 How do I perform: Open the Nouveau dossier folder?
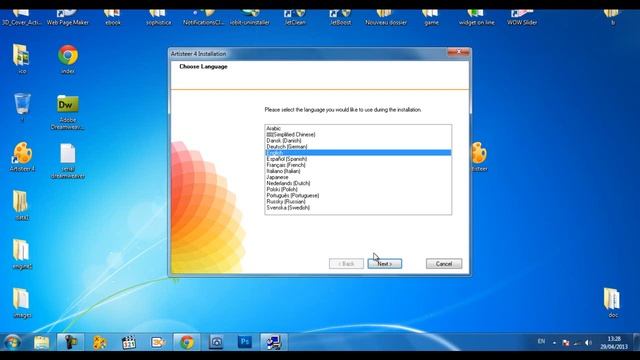386,18
